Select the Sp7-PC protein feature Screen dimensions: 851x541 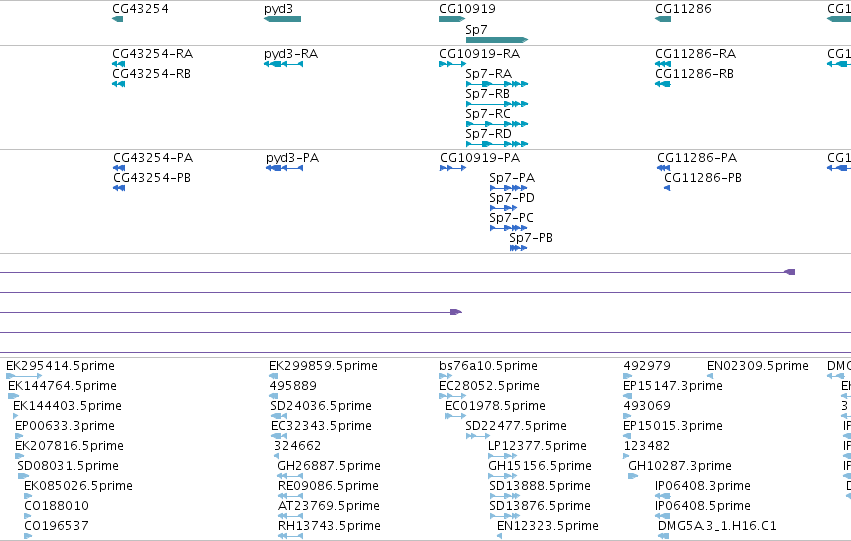pos(509,228)
